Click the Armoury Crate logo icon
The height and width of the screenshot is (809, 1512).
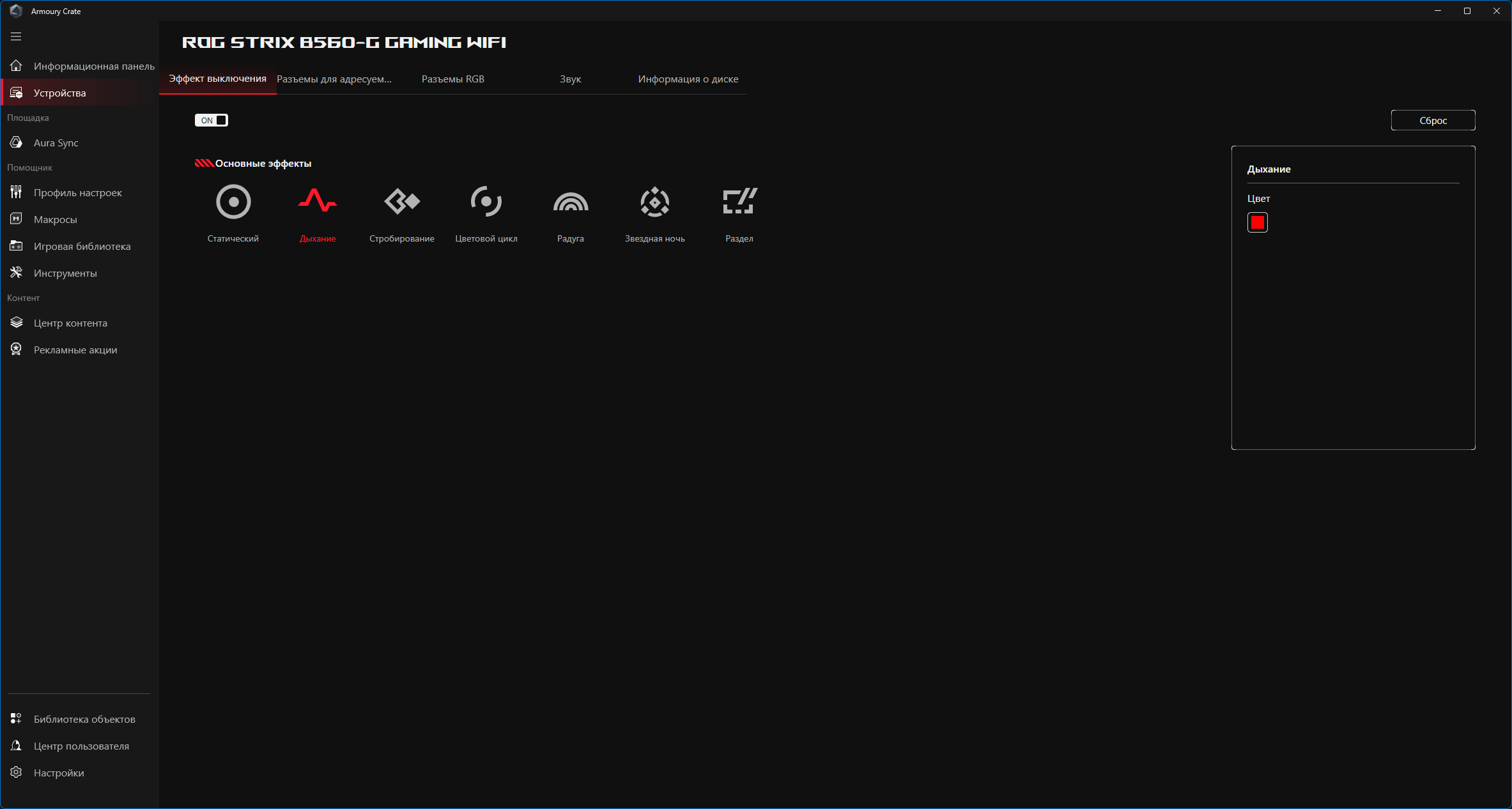click(x=16, y=11)
